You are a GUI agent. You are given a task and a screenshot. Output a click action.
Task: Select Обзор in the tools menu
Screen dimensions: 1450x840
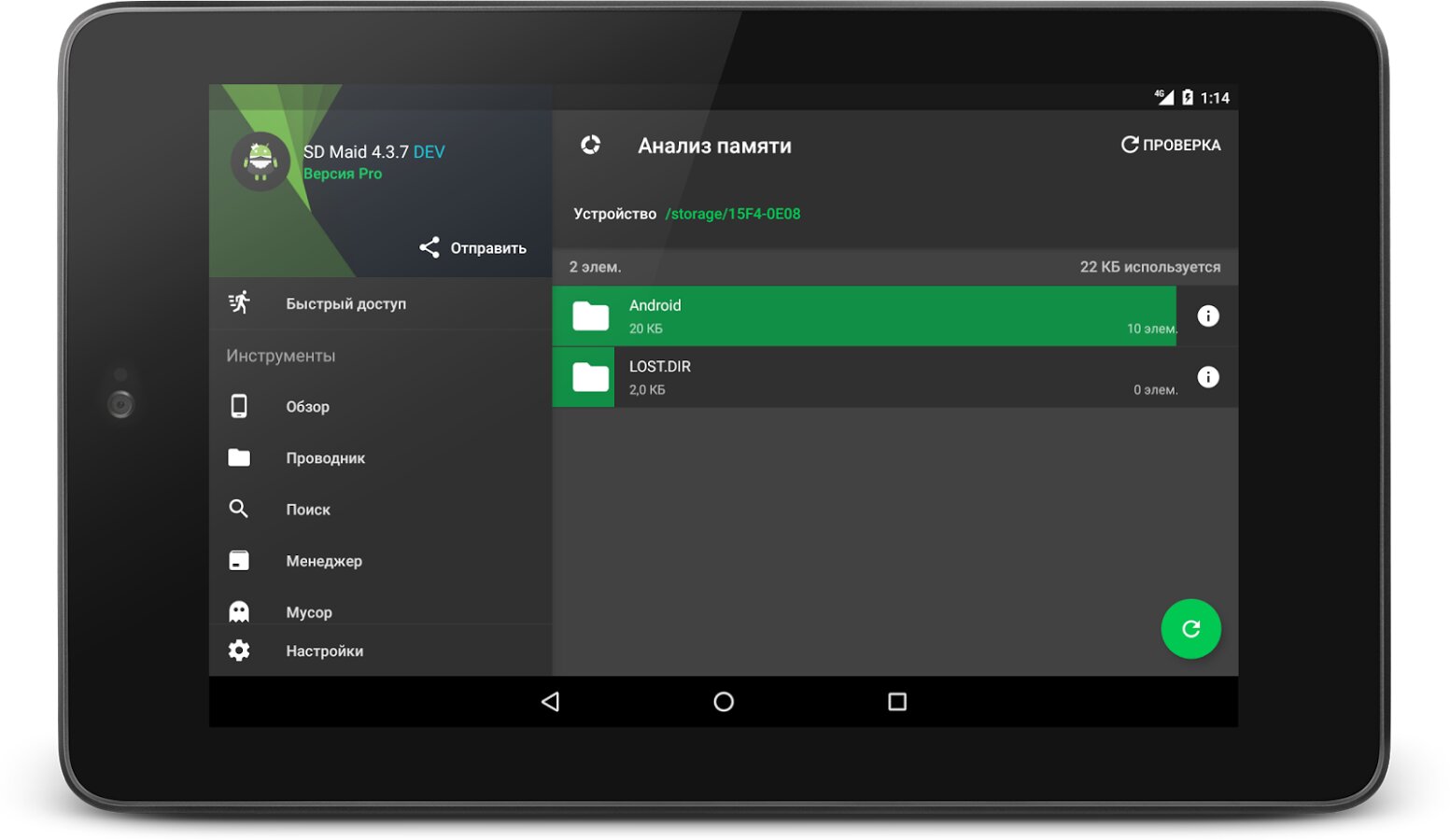pyautogui.click(x=307, y=407)
